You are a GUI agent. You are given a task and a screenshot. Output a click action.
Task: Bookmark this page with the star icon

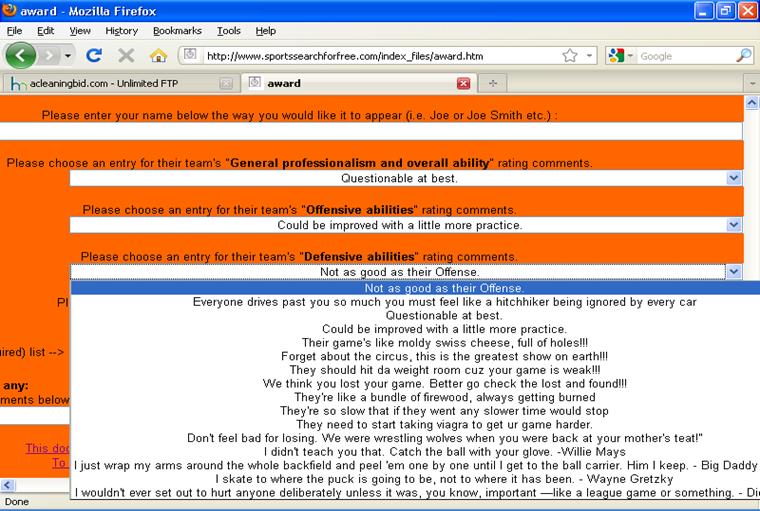[570, 56]
